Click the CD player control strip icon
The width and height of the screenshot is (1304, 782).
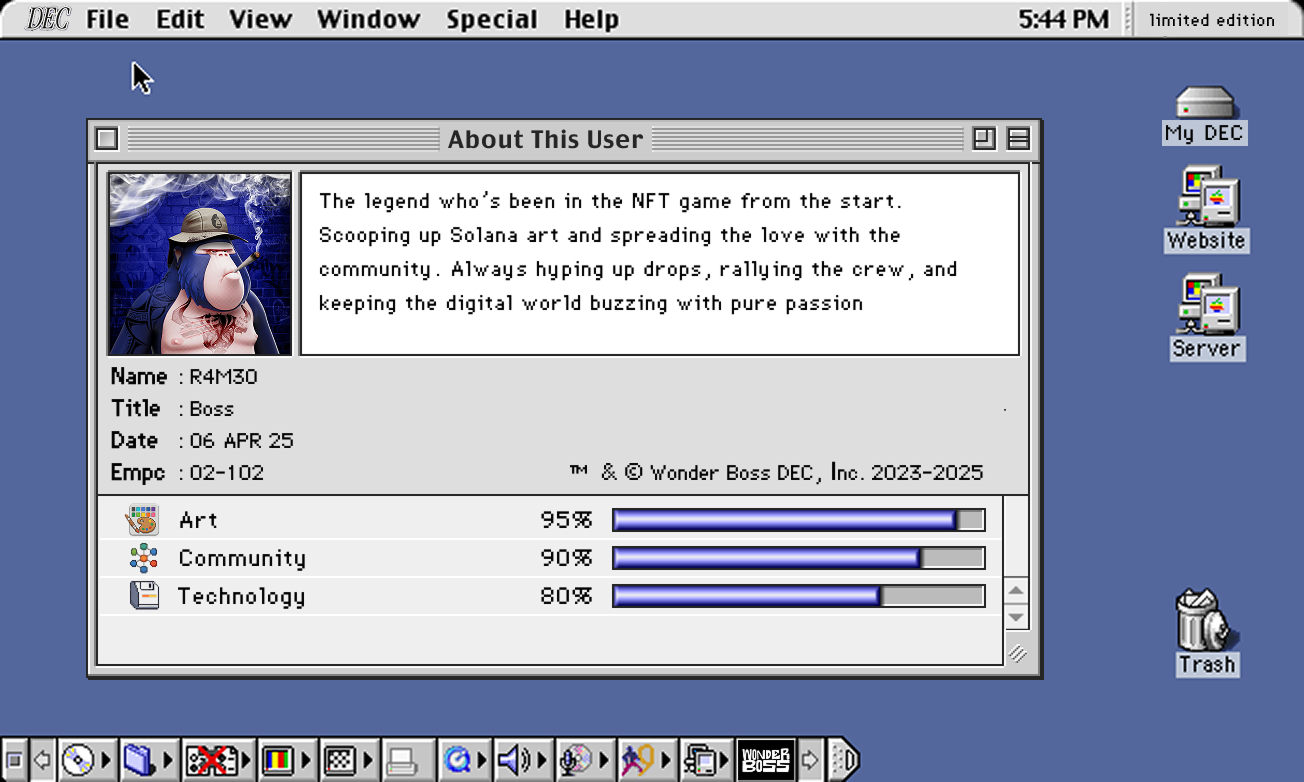click(77, 761)
